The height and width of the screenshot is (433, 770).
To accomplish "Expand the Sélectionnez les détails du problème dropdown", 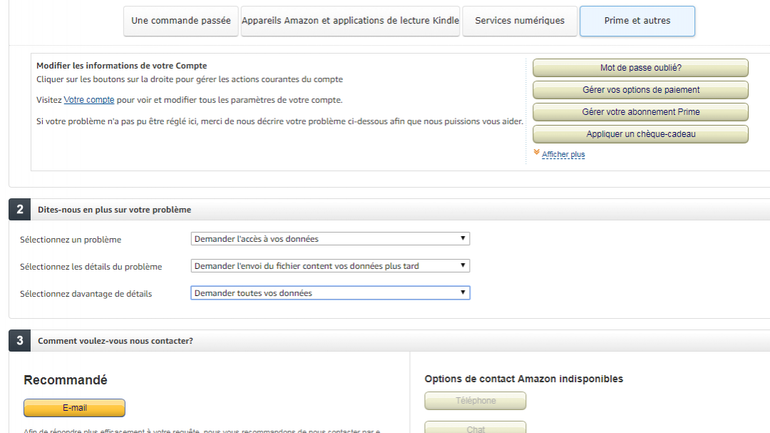I will tap(330, 265).
